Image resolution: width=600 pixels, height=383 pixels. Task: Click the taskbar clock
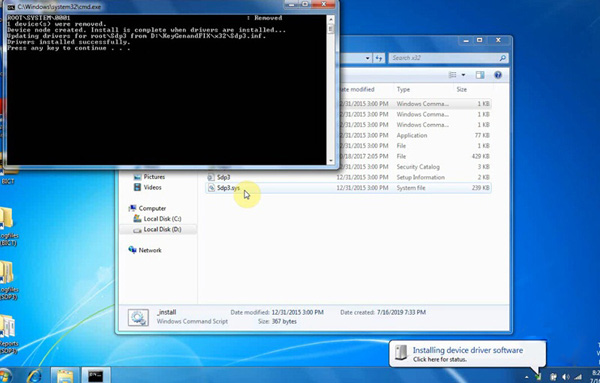(595, 376)
